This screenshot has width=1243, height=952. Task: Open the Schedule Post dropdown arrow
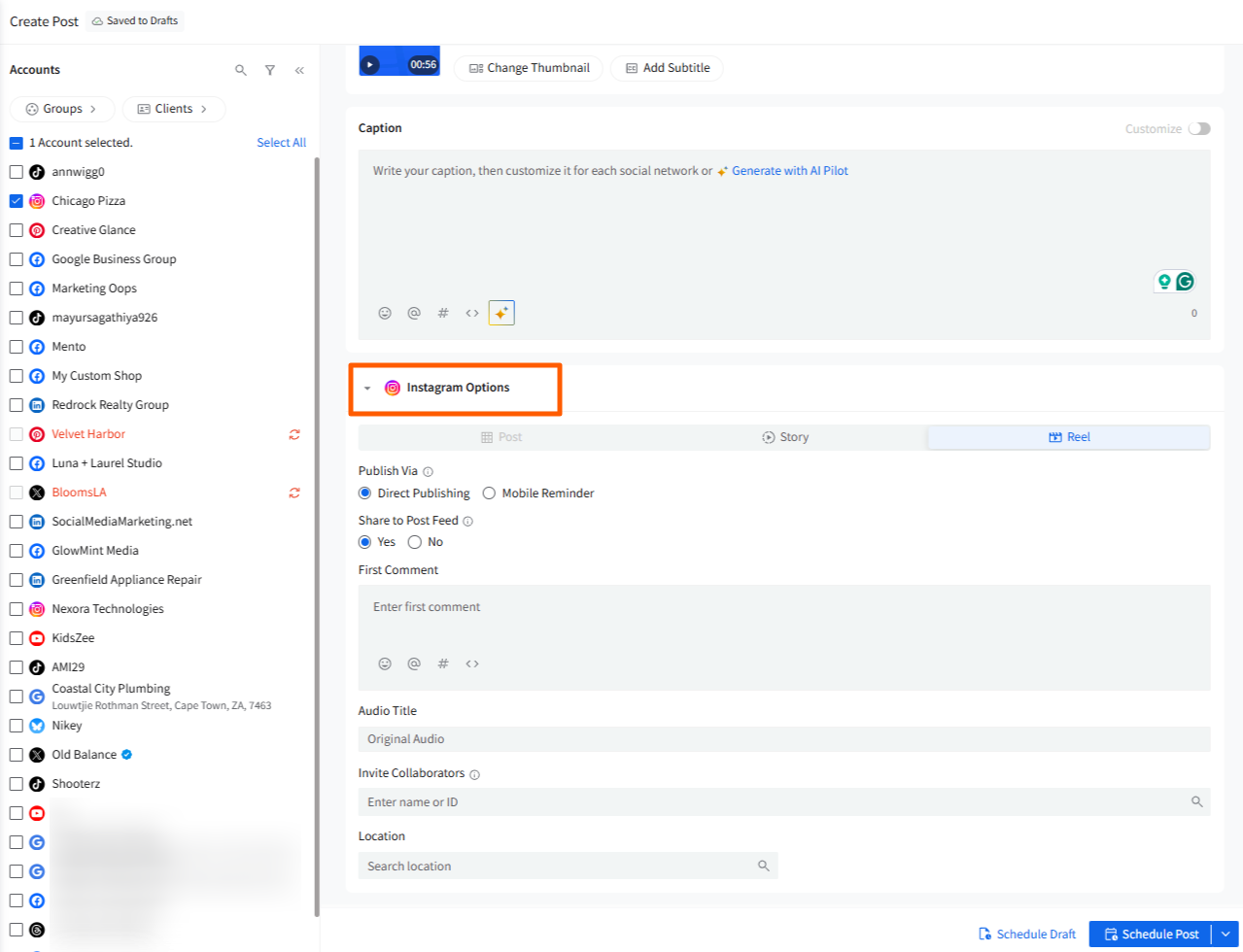tap(1225, 935)
